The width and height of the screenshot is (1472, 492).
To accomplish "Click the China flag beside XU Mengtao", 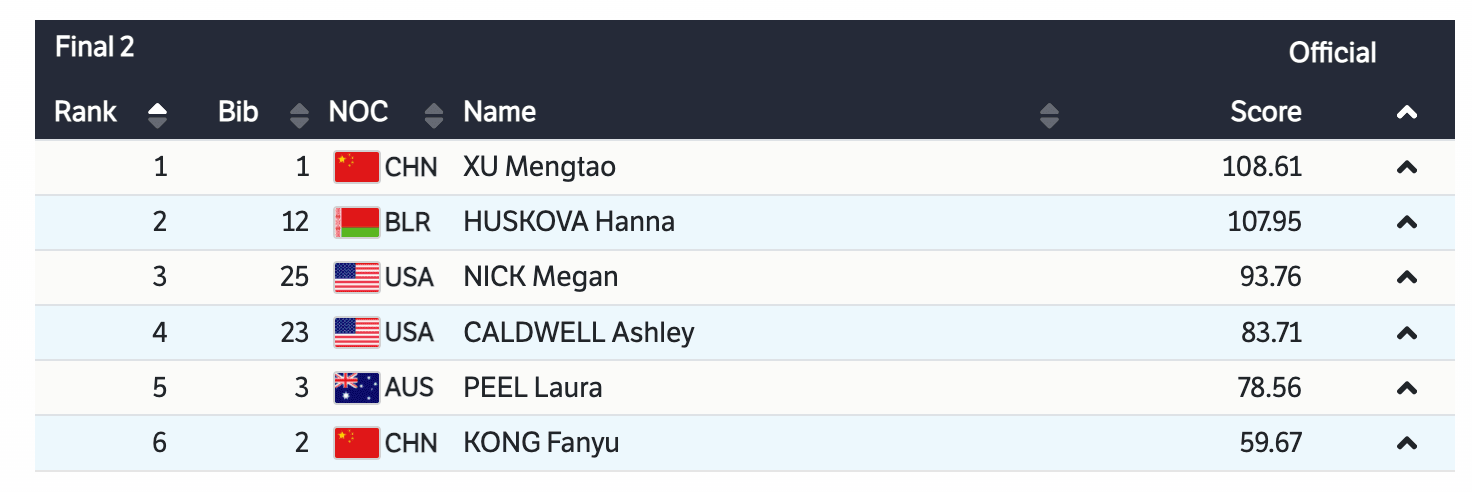I will click(356, 167).
